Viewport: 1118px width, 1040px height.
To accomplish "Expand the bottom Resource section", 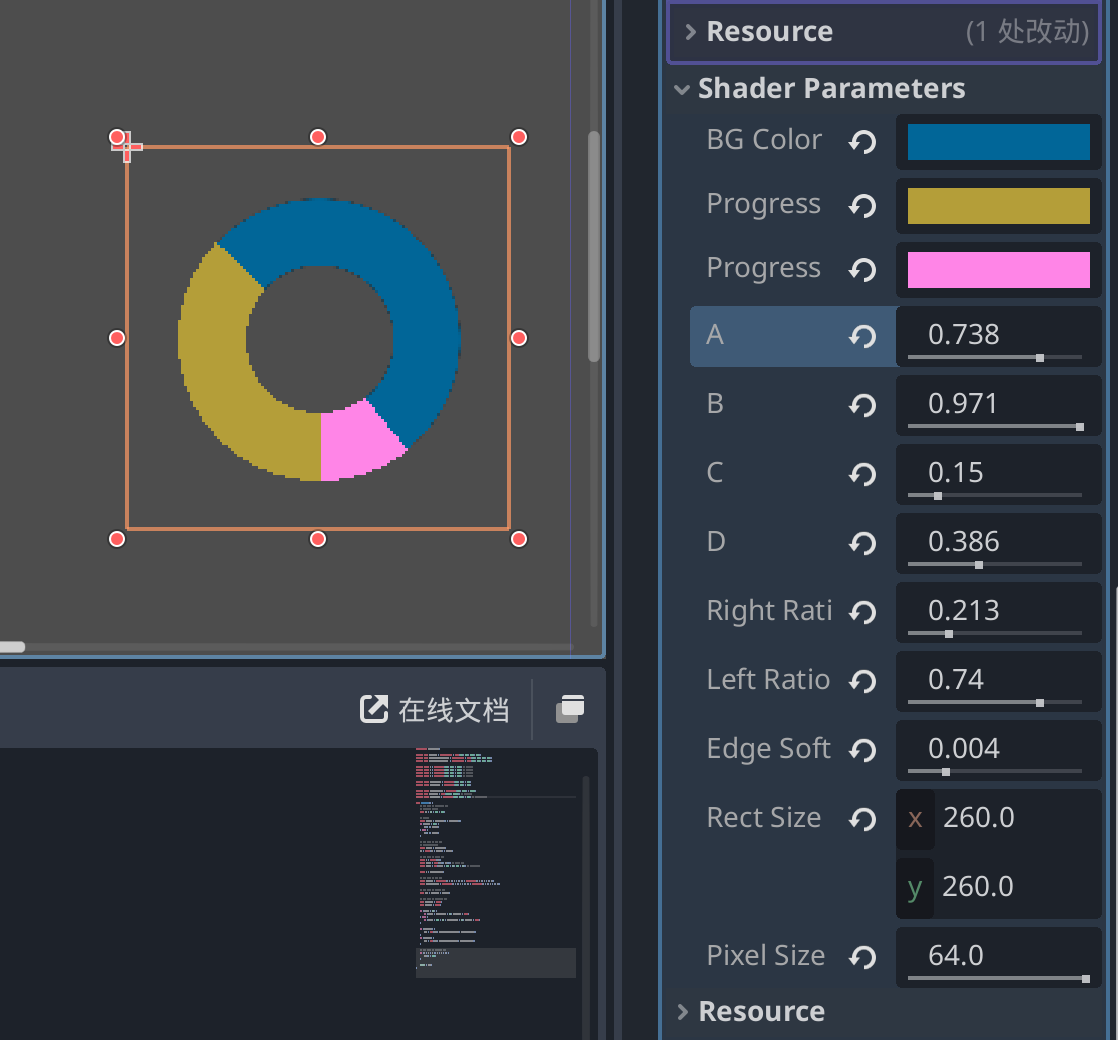I will (x=682, y=1011).
